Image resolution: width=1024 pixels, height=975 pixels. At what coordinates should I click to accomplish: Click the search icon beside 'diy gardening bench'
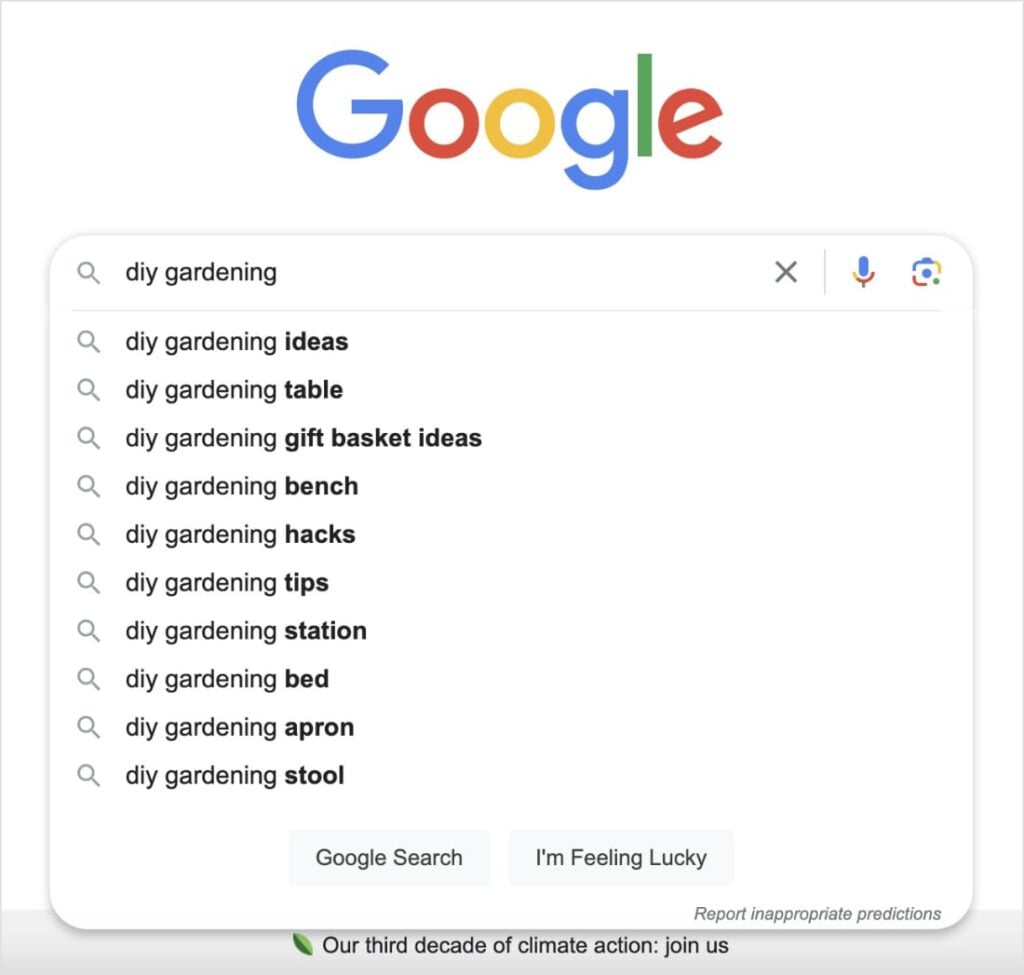pos(88,486)
